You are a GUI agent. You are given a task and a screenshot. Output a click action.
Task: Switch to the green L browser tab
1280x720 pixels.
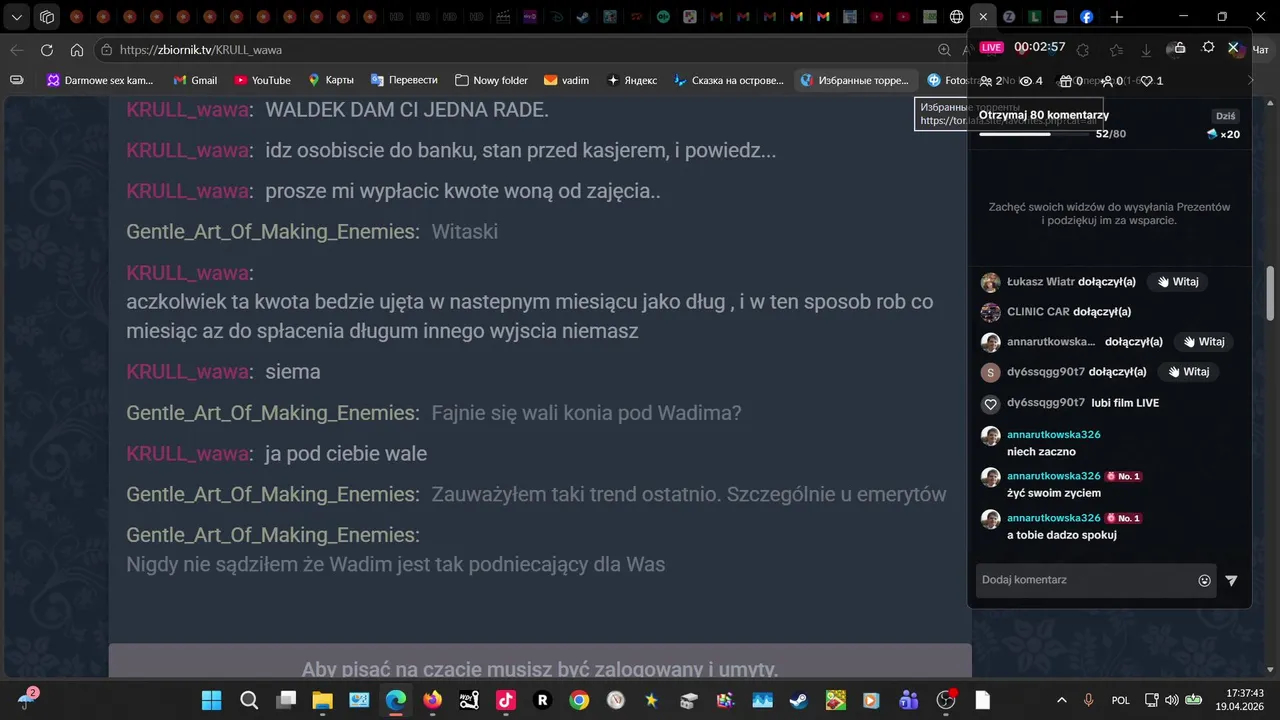coord(1035,17)
